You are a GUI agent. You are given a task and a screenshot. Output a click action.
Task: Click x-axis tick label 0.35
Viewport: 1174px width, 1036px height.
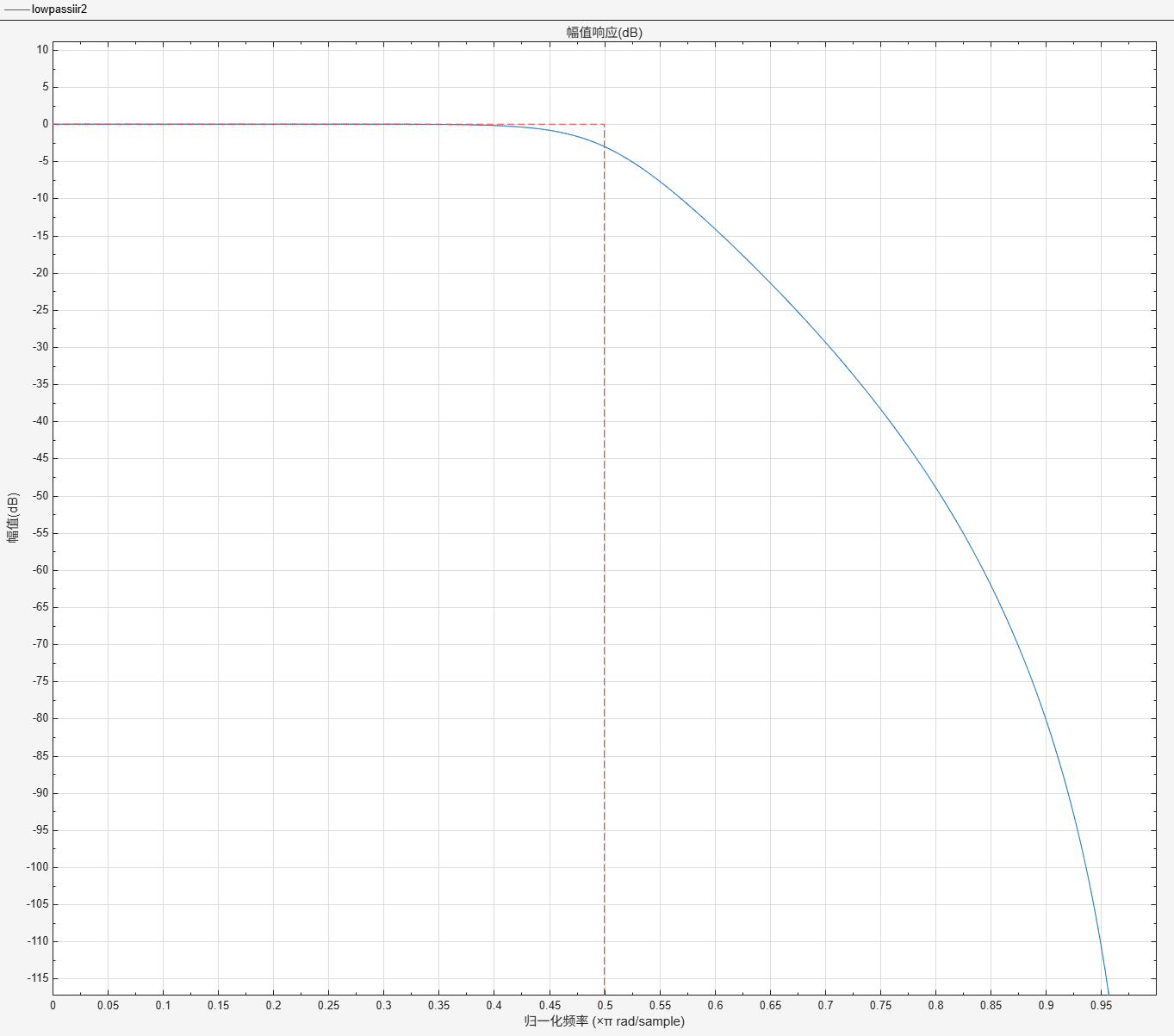[438, 1005]
